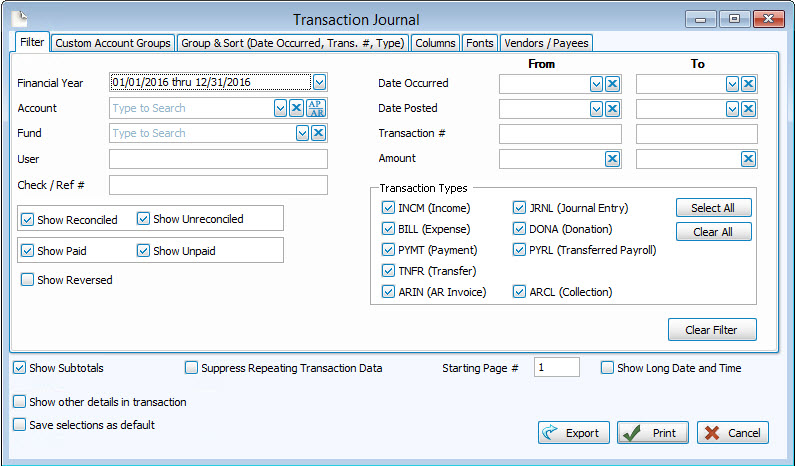Toggle Suppress Repeating Transaction Data

[x=192, y=368]
